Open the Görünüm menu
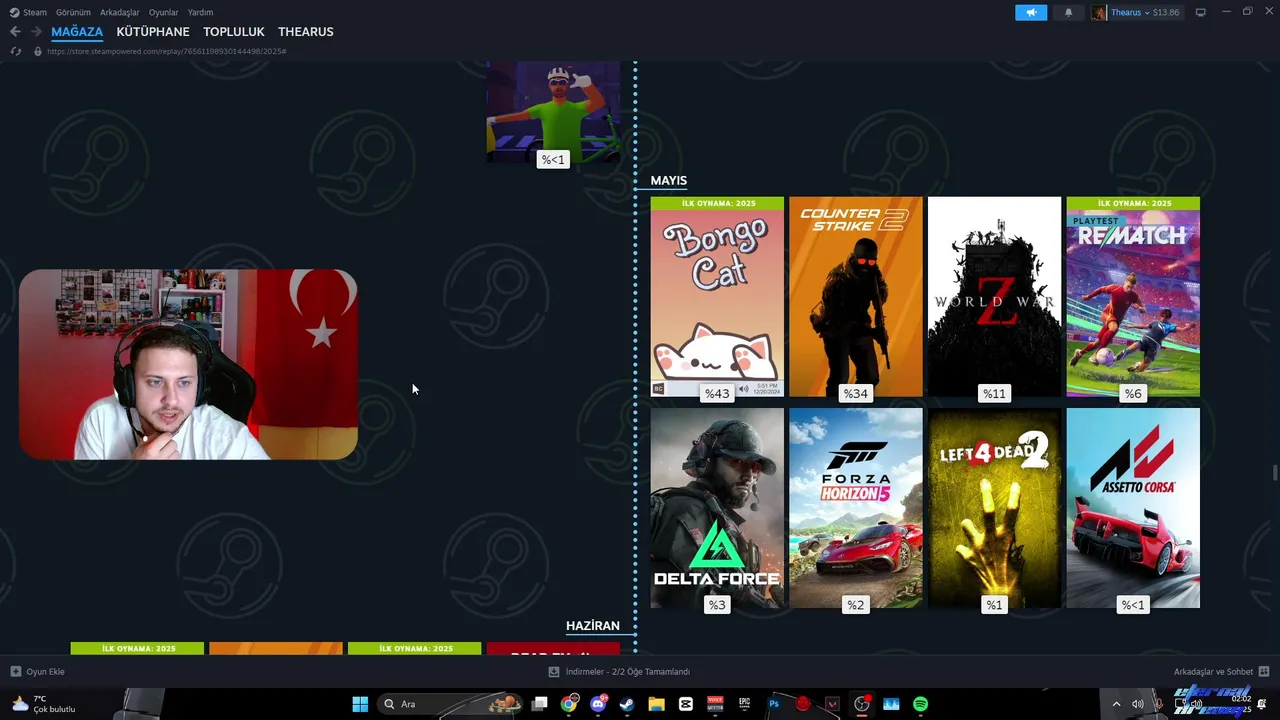 (x=73, y=12)
